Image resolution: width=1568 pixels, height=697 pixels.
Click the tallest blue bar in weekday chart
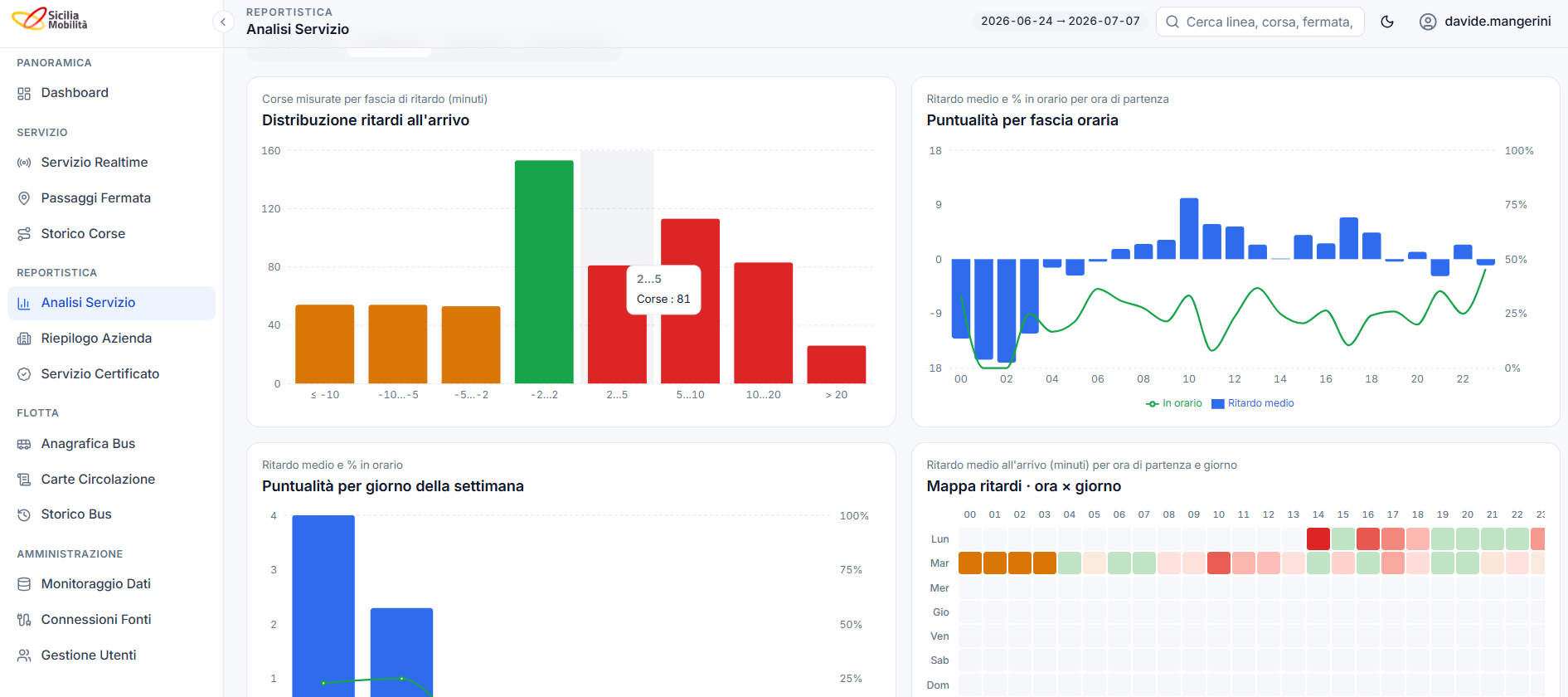click(323, 606)
